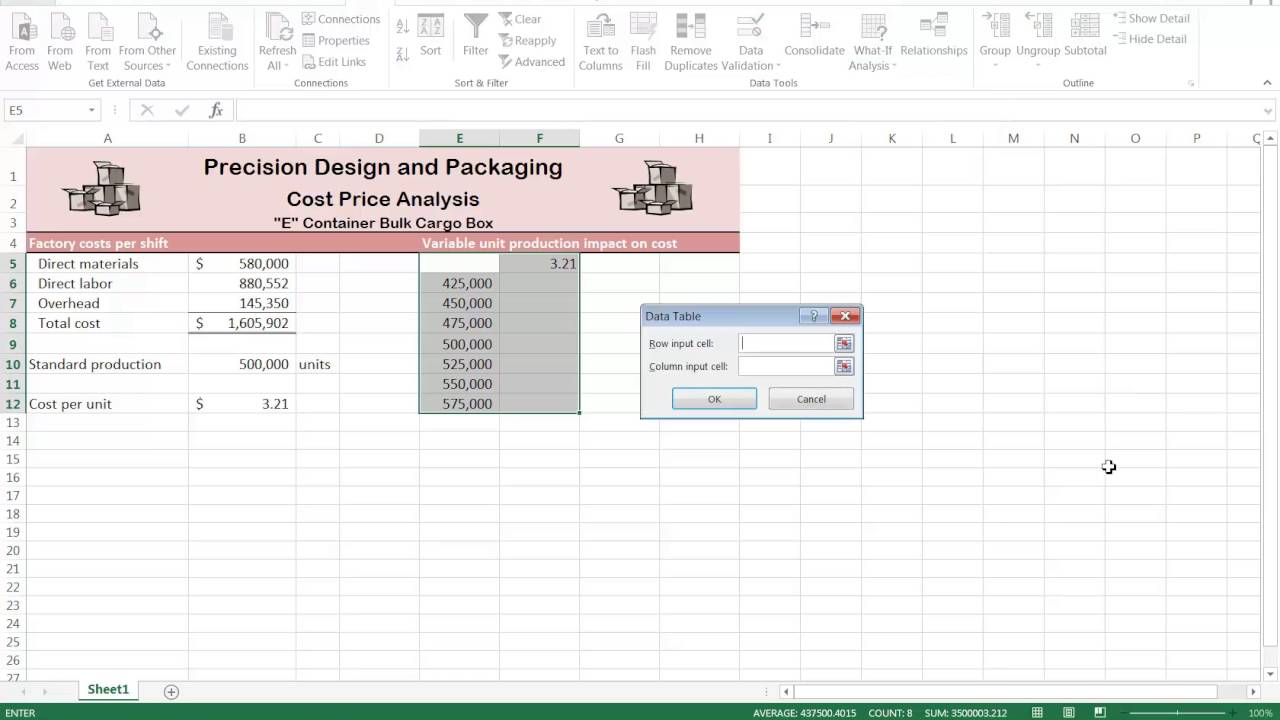Select the Sheet1 tab

pyautogui.click(x=108, y=689)
